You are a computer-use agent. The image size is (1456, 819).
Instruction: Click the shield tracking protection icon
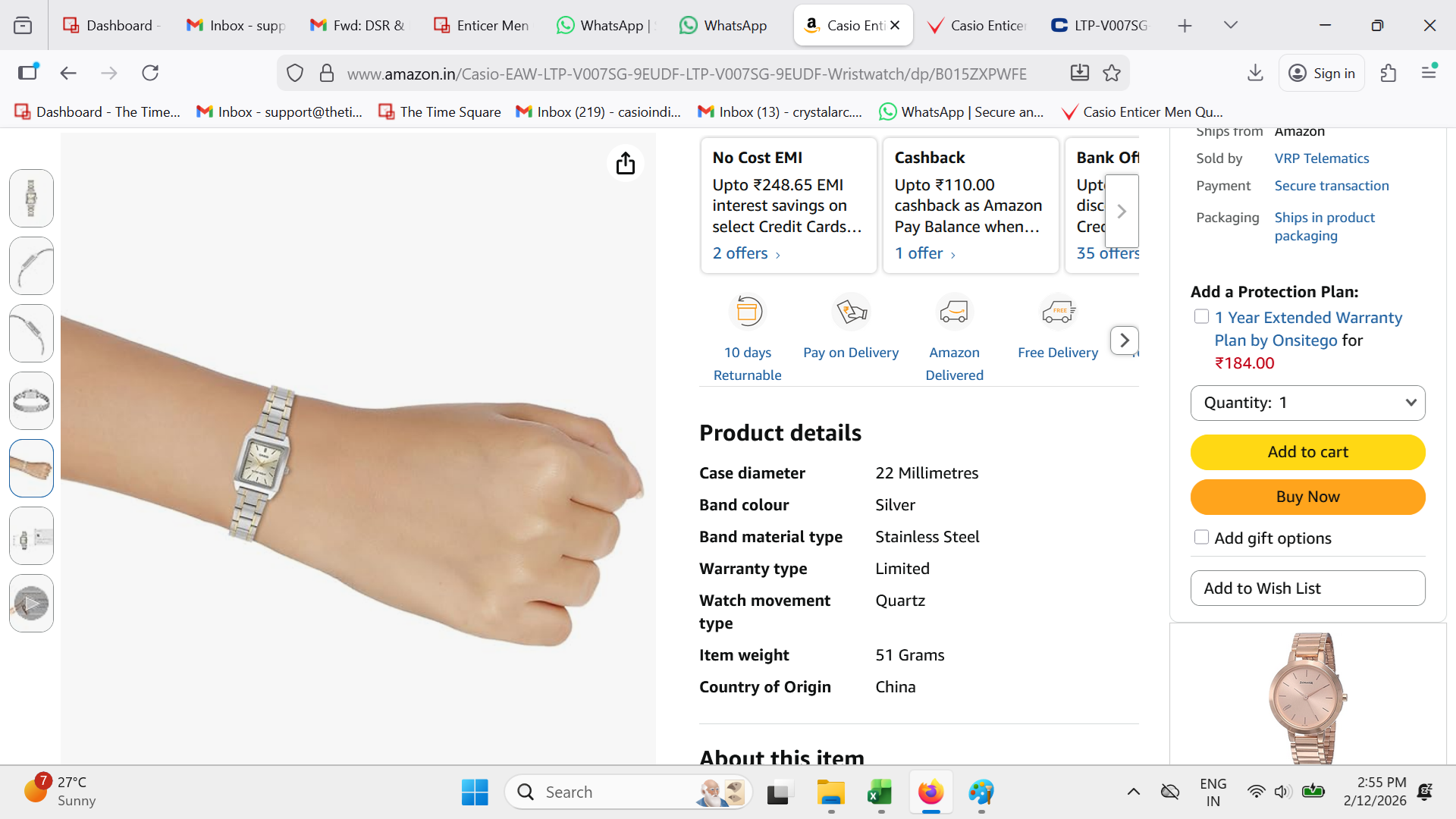(x=295, y=73)
